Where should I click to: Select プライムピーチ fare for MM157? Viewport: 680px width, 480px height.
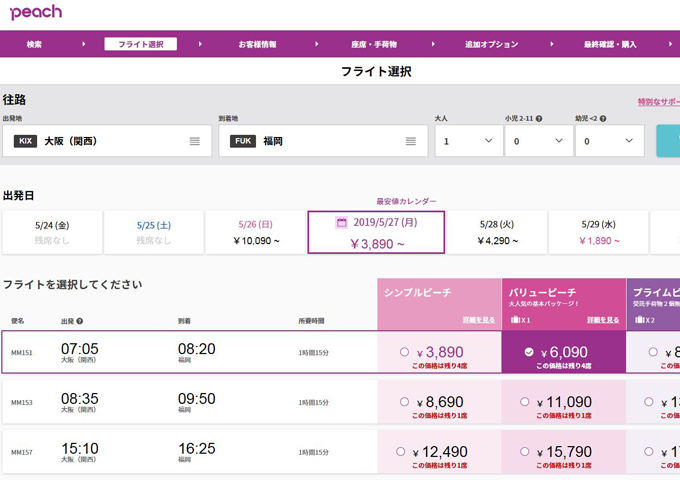pos(649,452)
